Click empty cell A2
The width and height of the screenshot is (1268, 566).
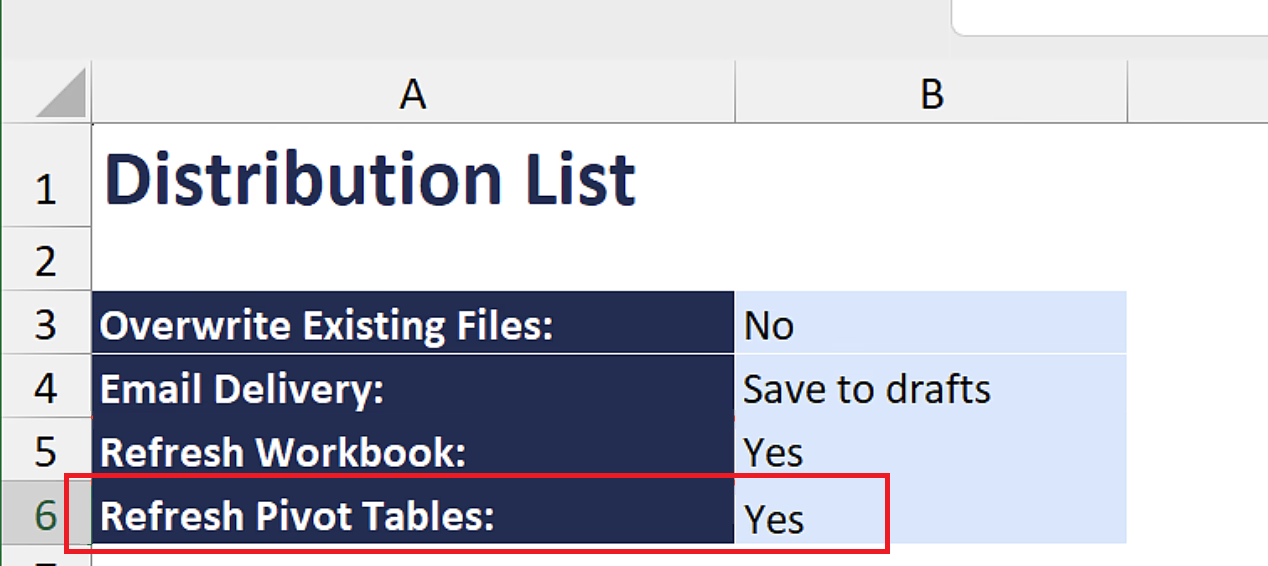click(412, 259)
